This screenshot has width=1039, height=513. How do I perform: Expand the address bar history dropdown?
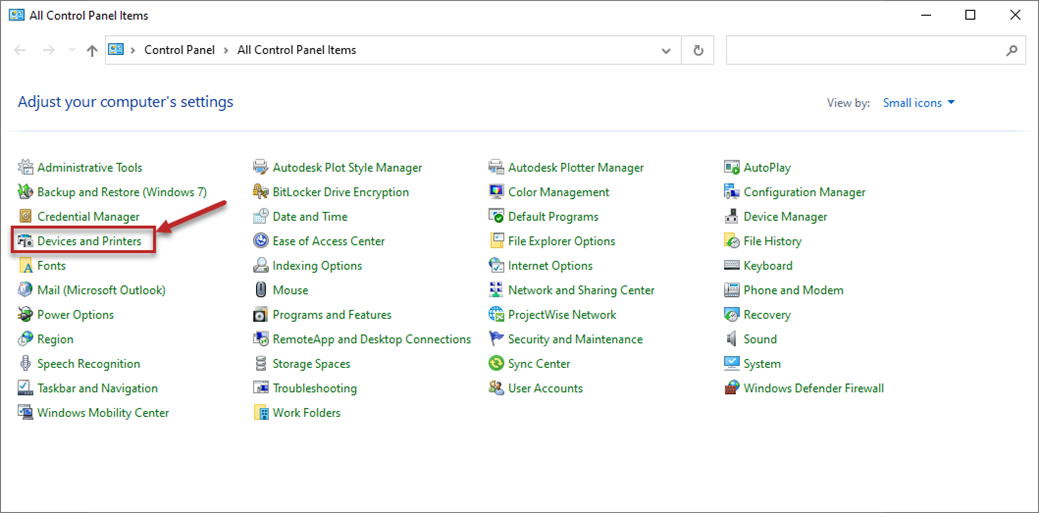667,50
